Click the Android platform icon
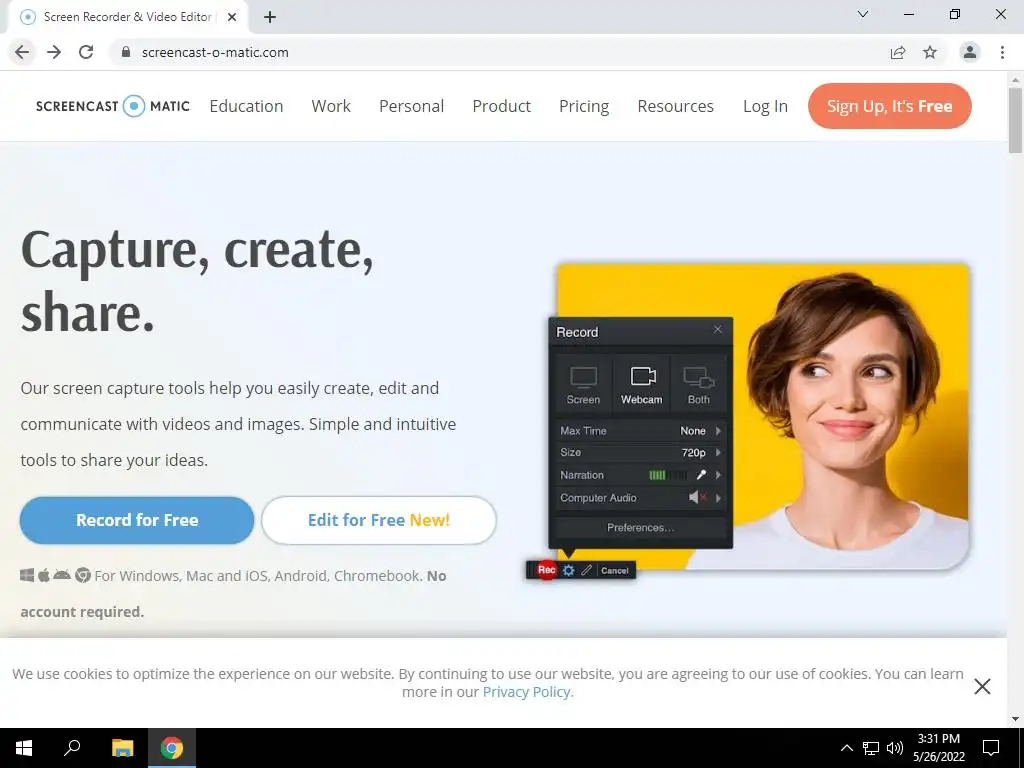 click(x=62, y=575)
